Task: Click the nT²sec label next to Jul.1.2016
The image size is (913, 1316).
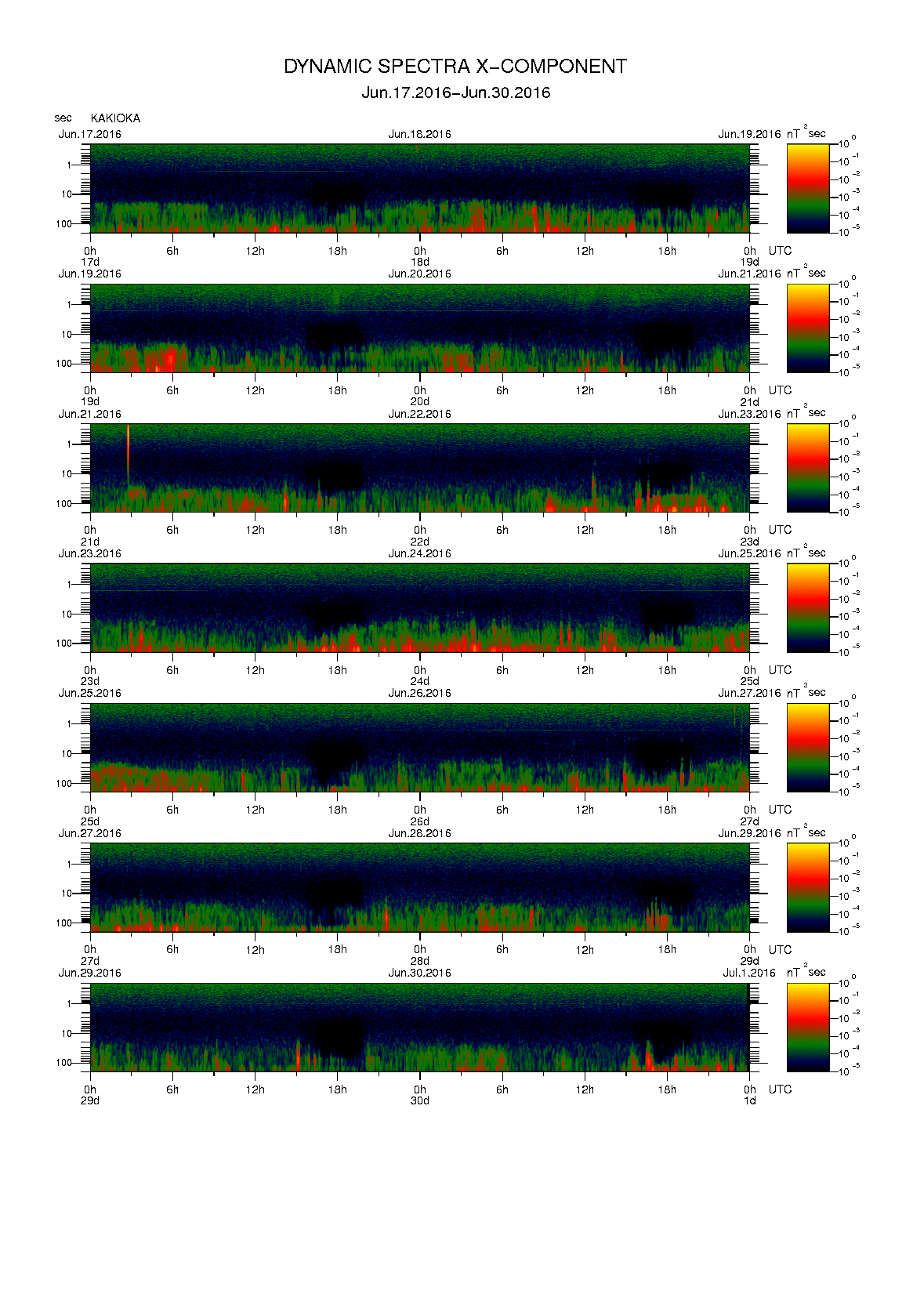Action: coord(806,972)
